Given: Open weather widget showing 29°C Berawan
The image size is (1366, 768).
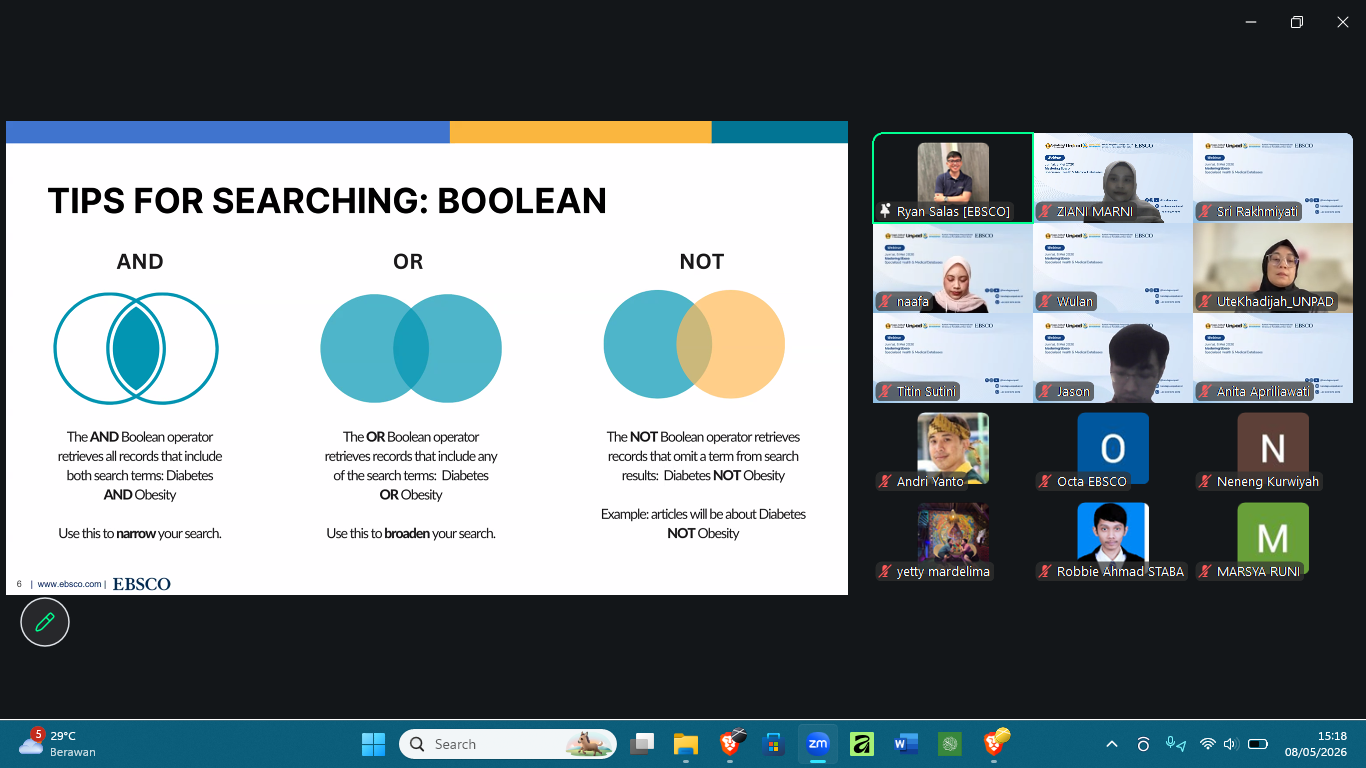Looking at the screenshot, I should 60,744.
